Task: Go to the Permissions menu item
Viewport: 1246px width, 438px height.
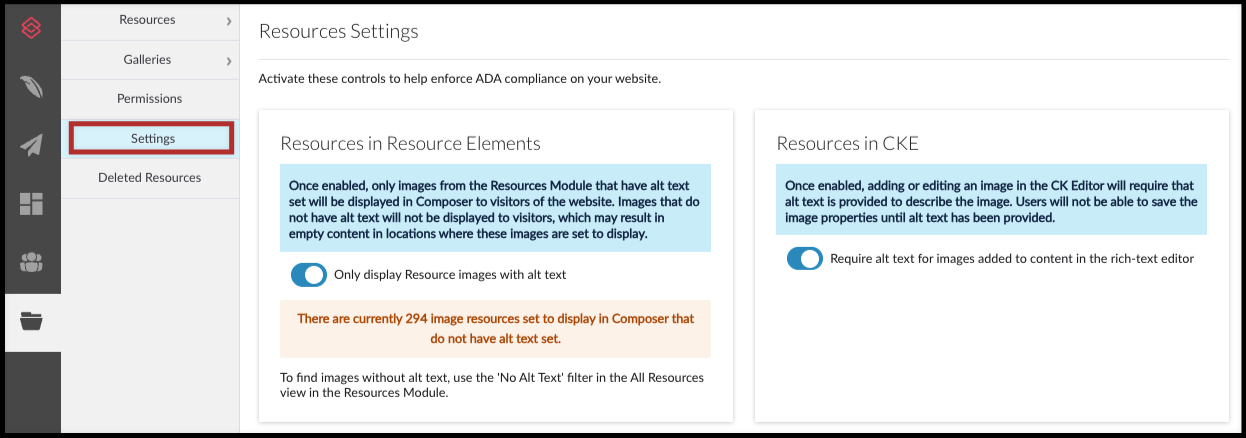Action: coord(150,99)
